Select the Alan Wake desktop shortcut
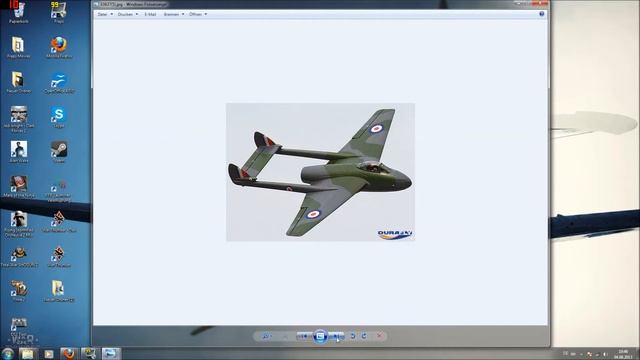 point(18,152)
